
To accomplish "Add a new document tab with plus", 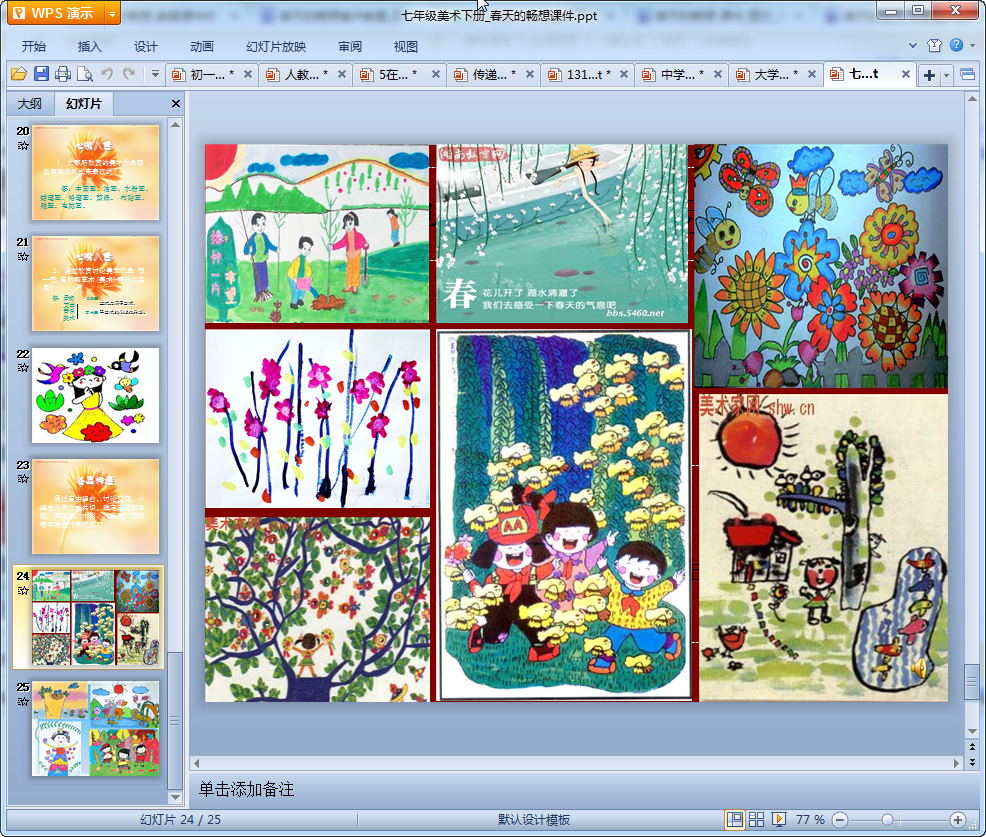I will coord(929,75).
